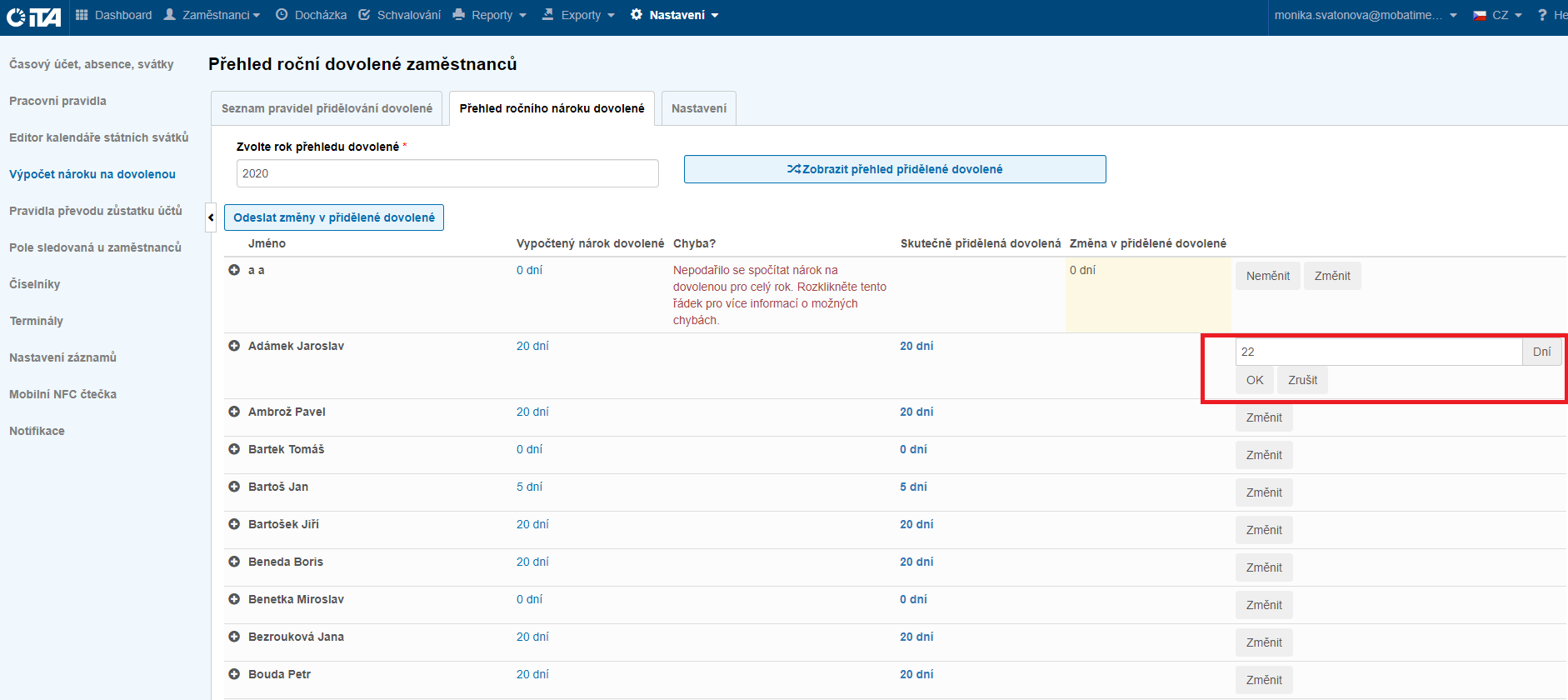Open the Zaměstnanci dropdown menu
The image size is (1568, 700).
[x=212, y=15]
